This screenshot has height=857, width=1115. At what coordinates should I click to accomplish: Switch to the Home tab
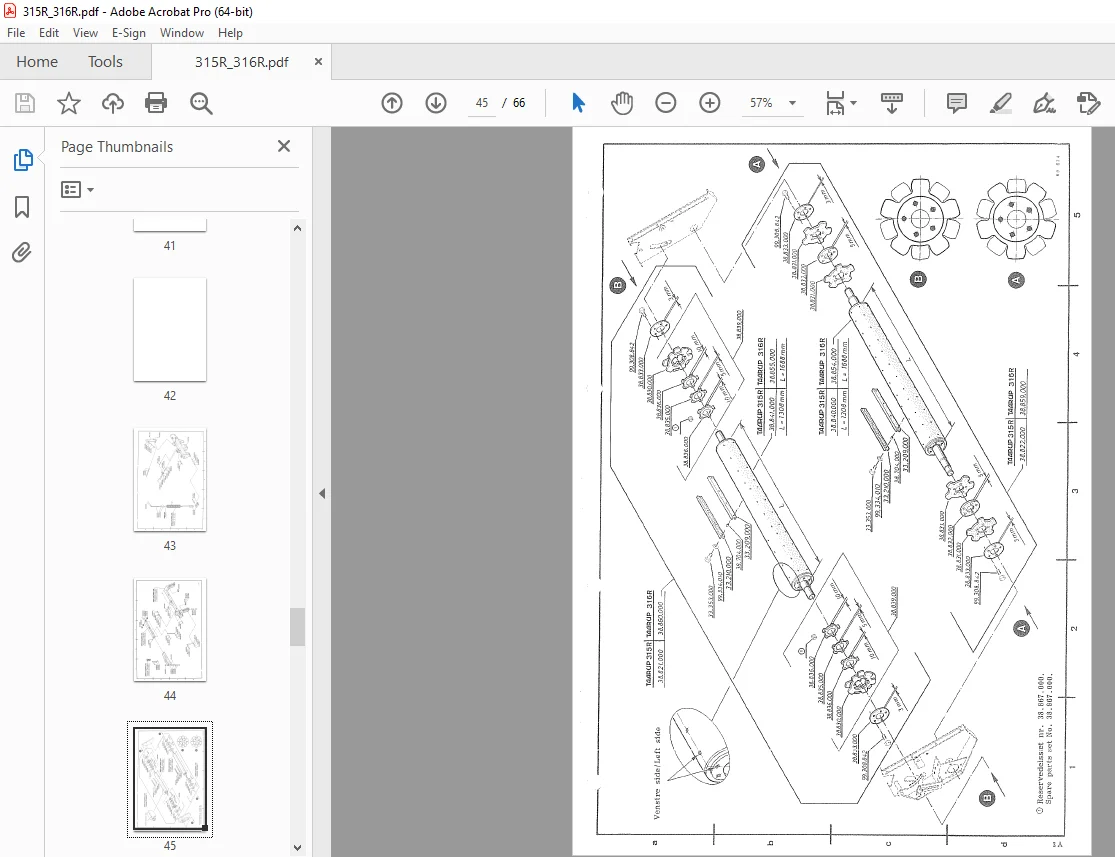(x=37, y=62)
